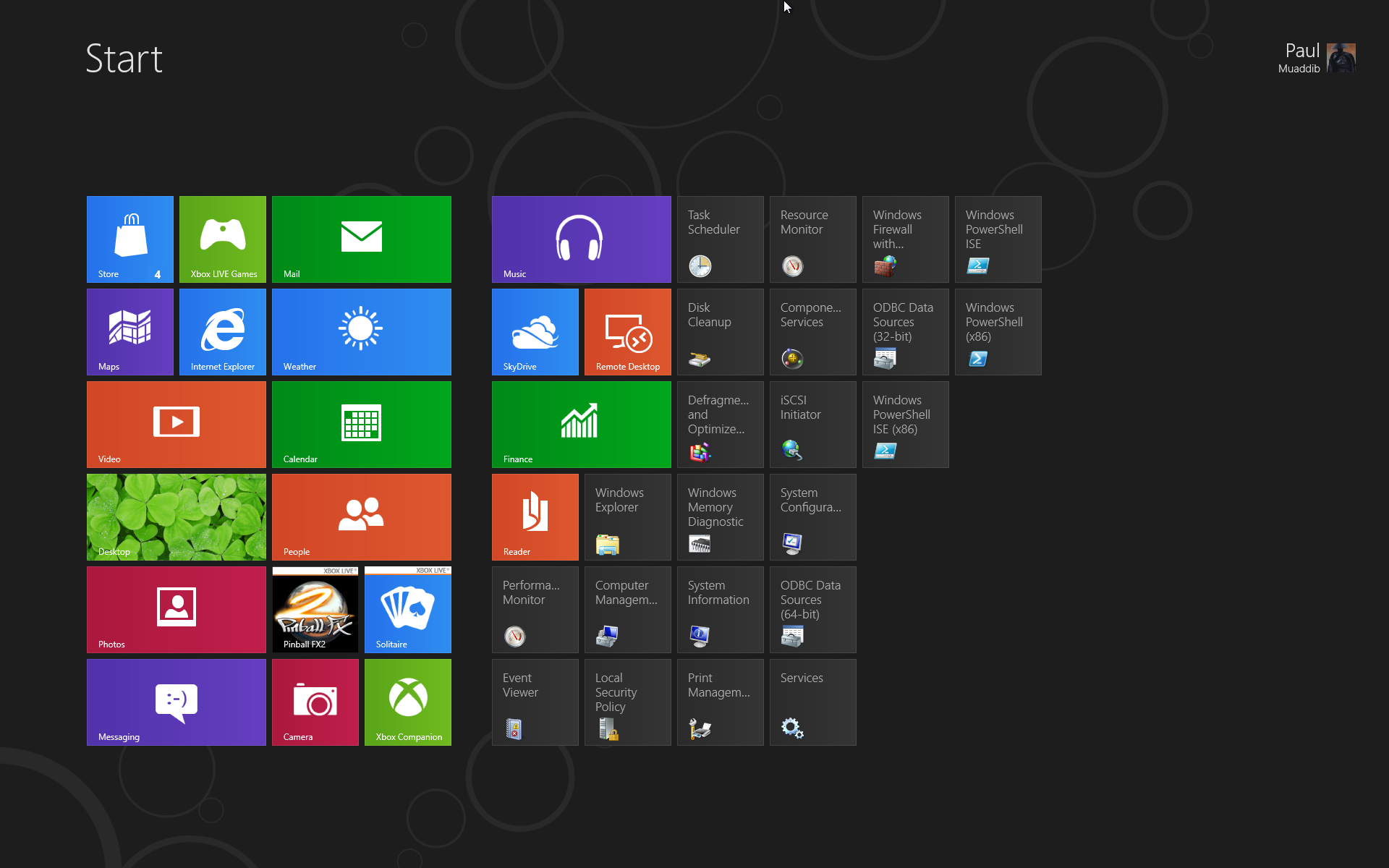Open the Weather tile
Screen dimensions: 1389x868
coord(362,332)
